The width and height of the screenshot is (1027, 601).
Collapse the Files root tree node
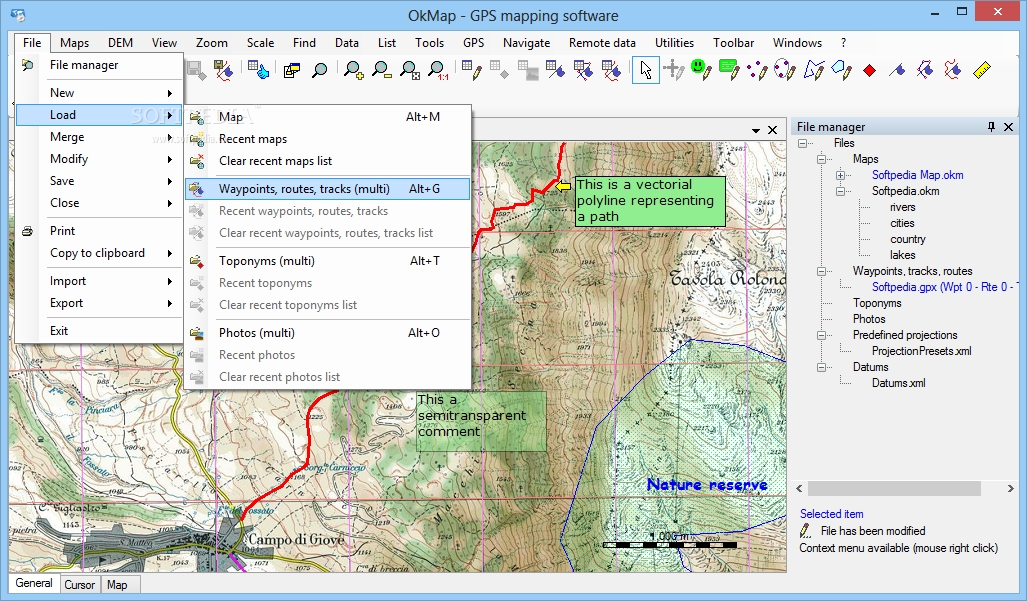tap(802, 143)
